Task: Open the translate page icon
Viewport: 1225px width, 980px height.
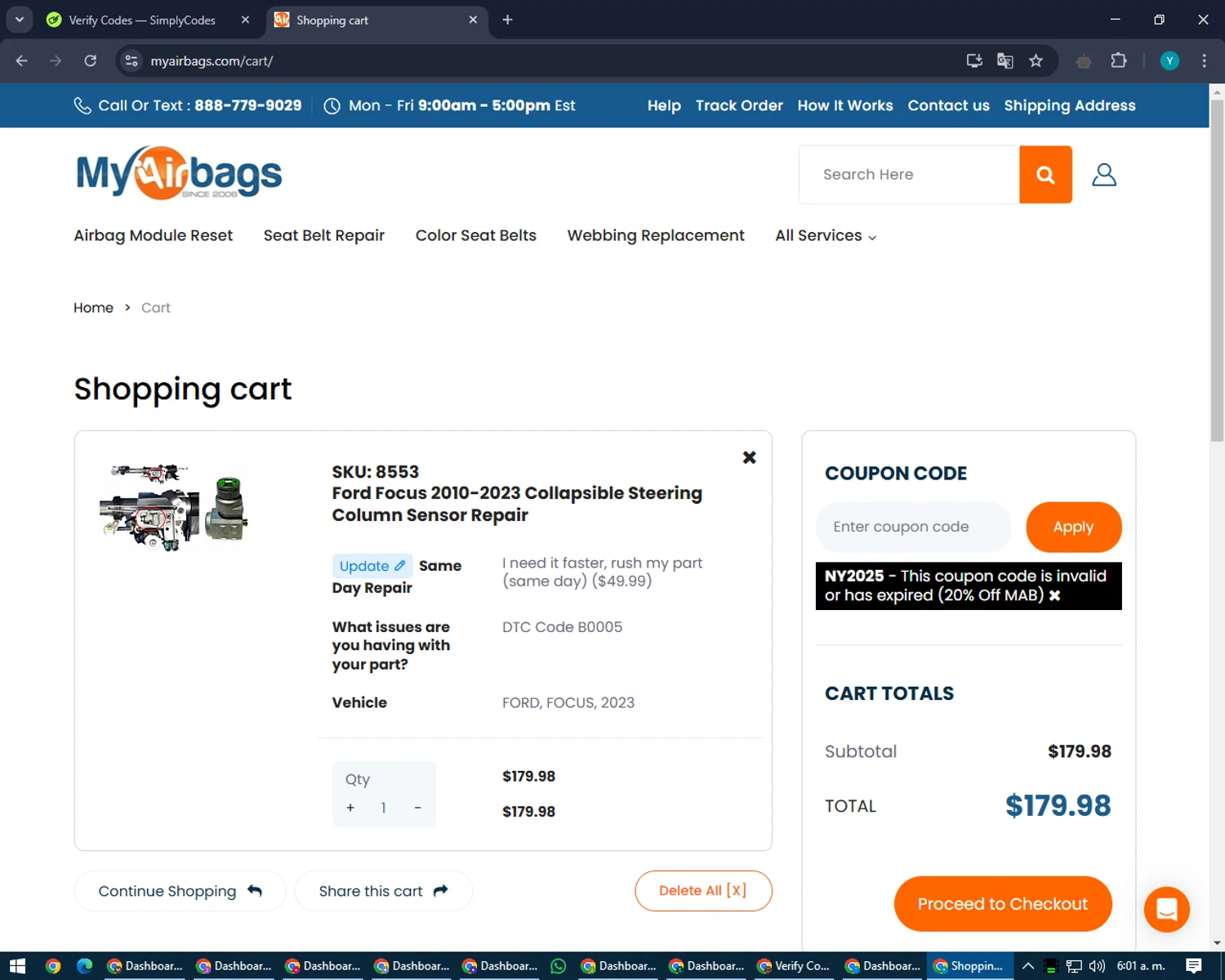Action: click(1005, 60)
